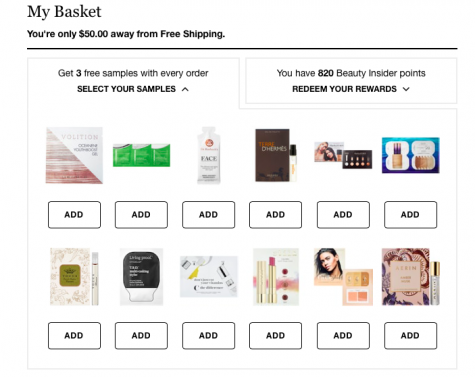Add the pink lipstick card sample
This screenshot has height=377, width=475.
276,336
